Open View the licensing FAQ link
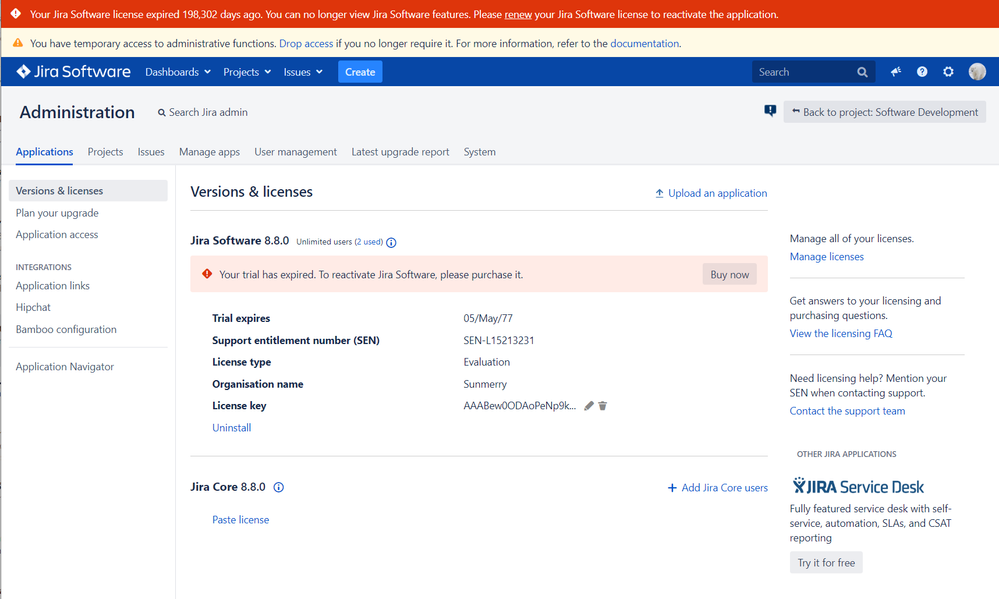The image size is (999, 599). 841,333
